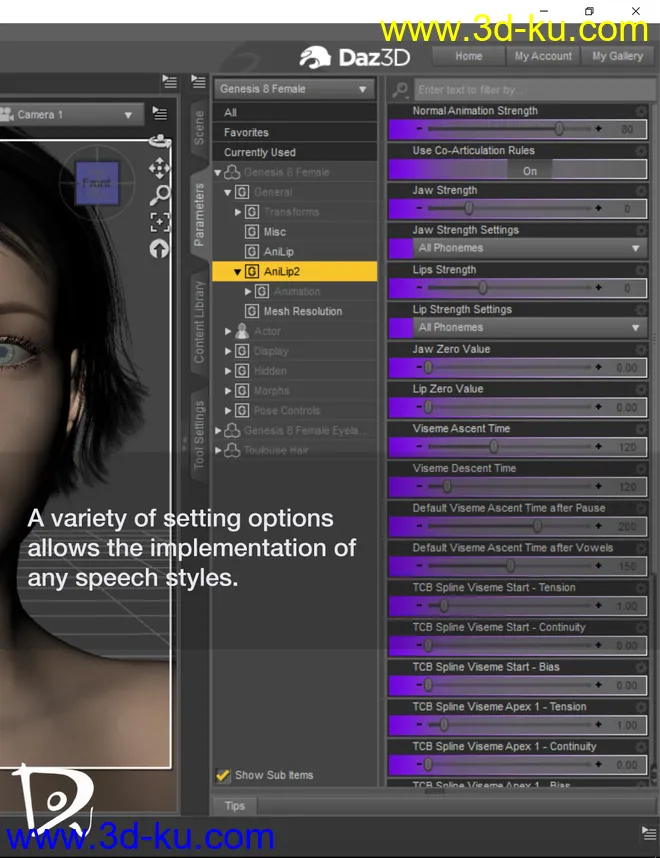
Task: Open the Camera 1 view dropdown
Action: point(72,114)
